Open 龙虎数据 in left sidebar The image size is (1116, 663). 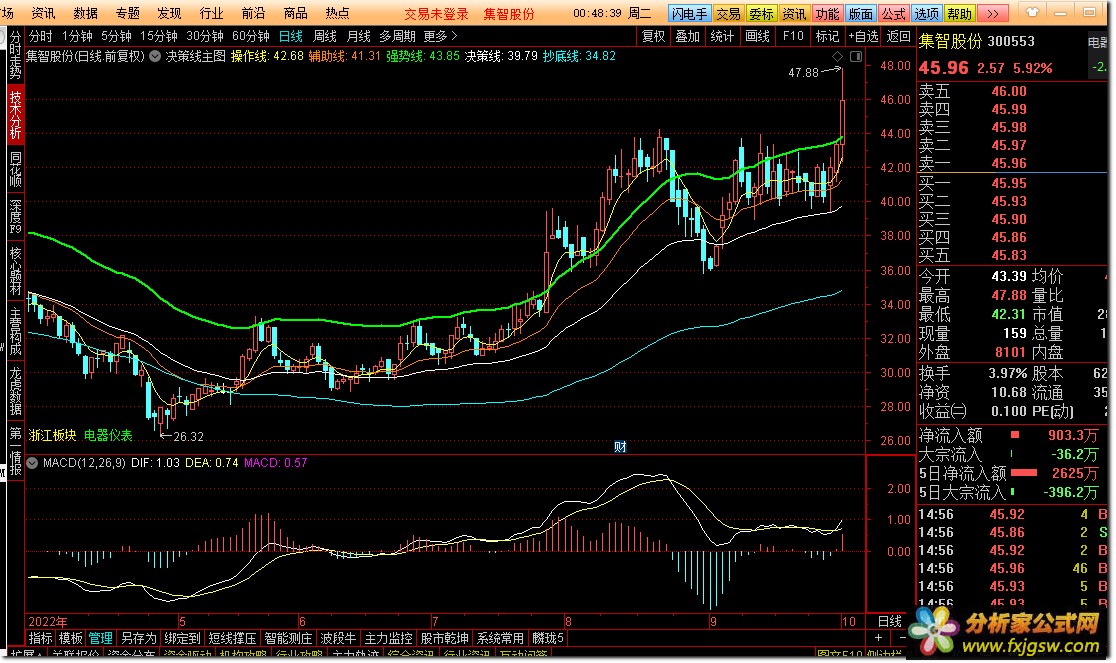[x=15, y=391]
